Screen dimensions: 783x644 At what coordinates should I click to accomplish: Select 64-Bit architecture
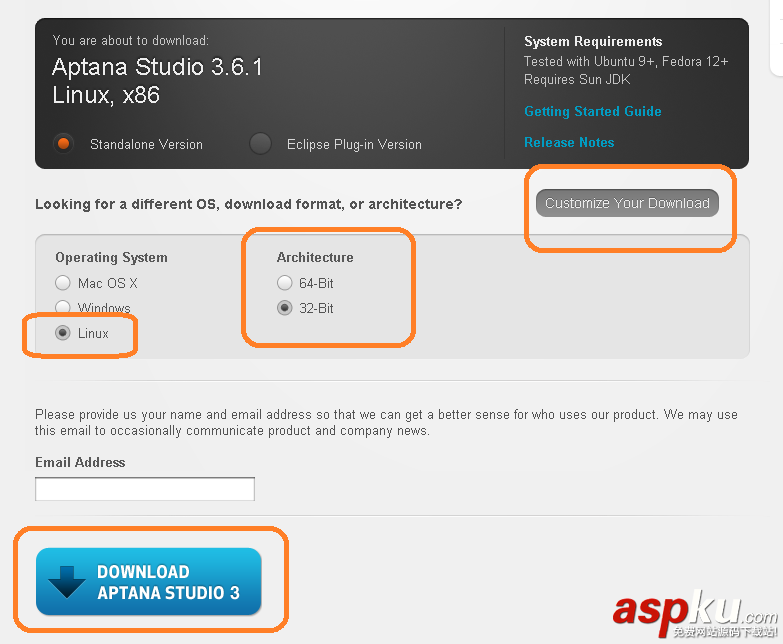click(x=285, y=283)
